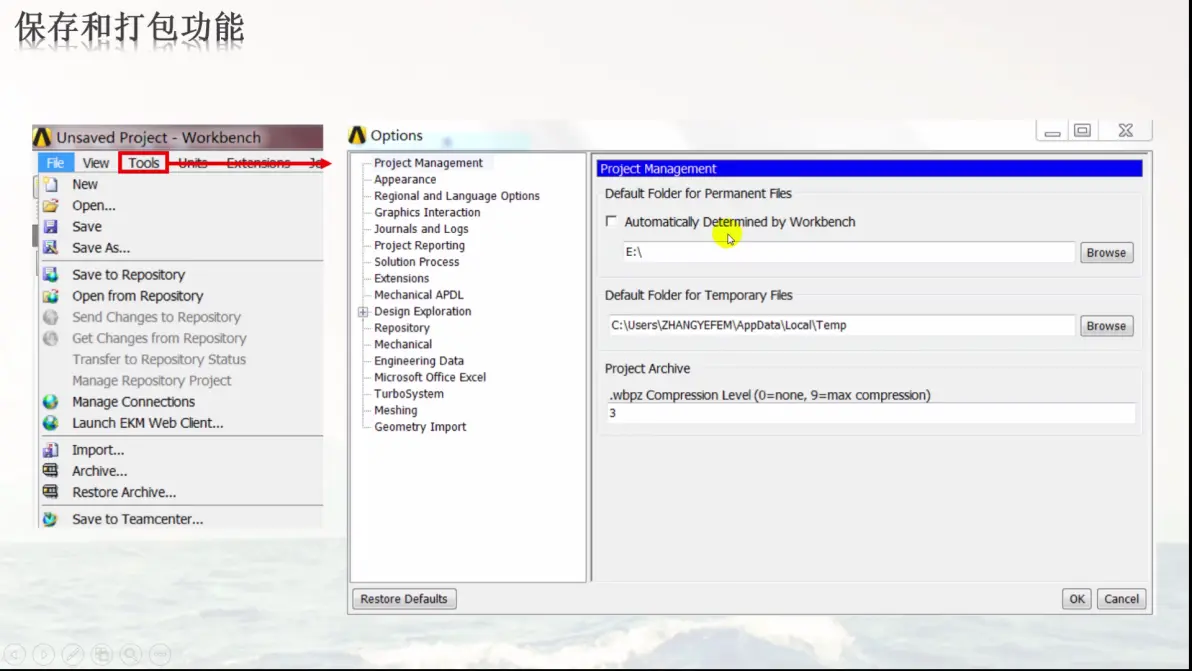This screenshot has height=671, width=1192.
Task: Select Meshing in options tree
Action: coord(395,410)
